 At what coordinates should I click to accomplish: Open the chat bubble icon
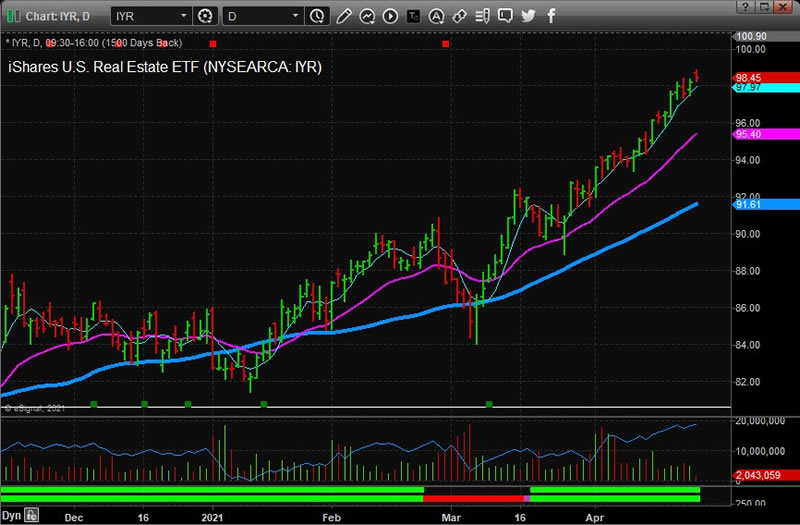click(505, 16)
